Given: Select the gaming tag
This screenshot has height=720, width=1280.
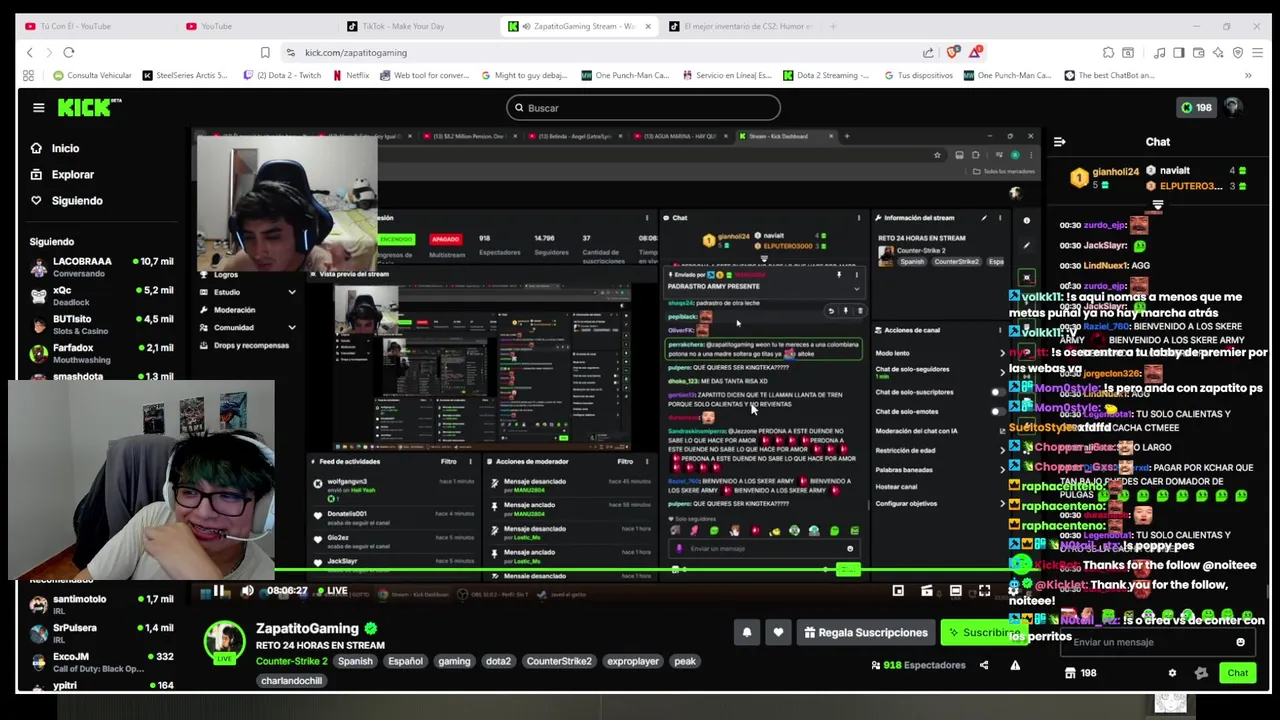Looking at the screenshot, I should pyautogui.click(x=454, y=661).
